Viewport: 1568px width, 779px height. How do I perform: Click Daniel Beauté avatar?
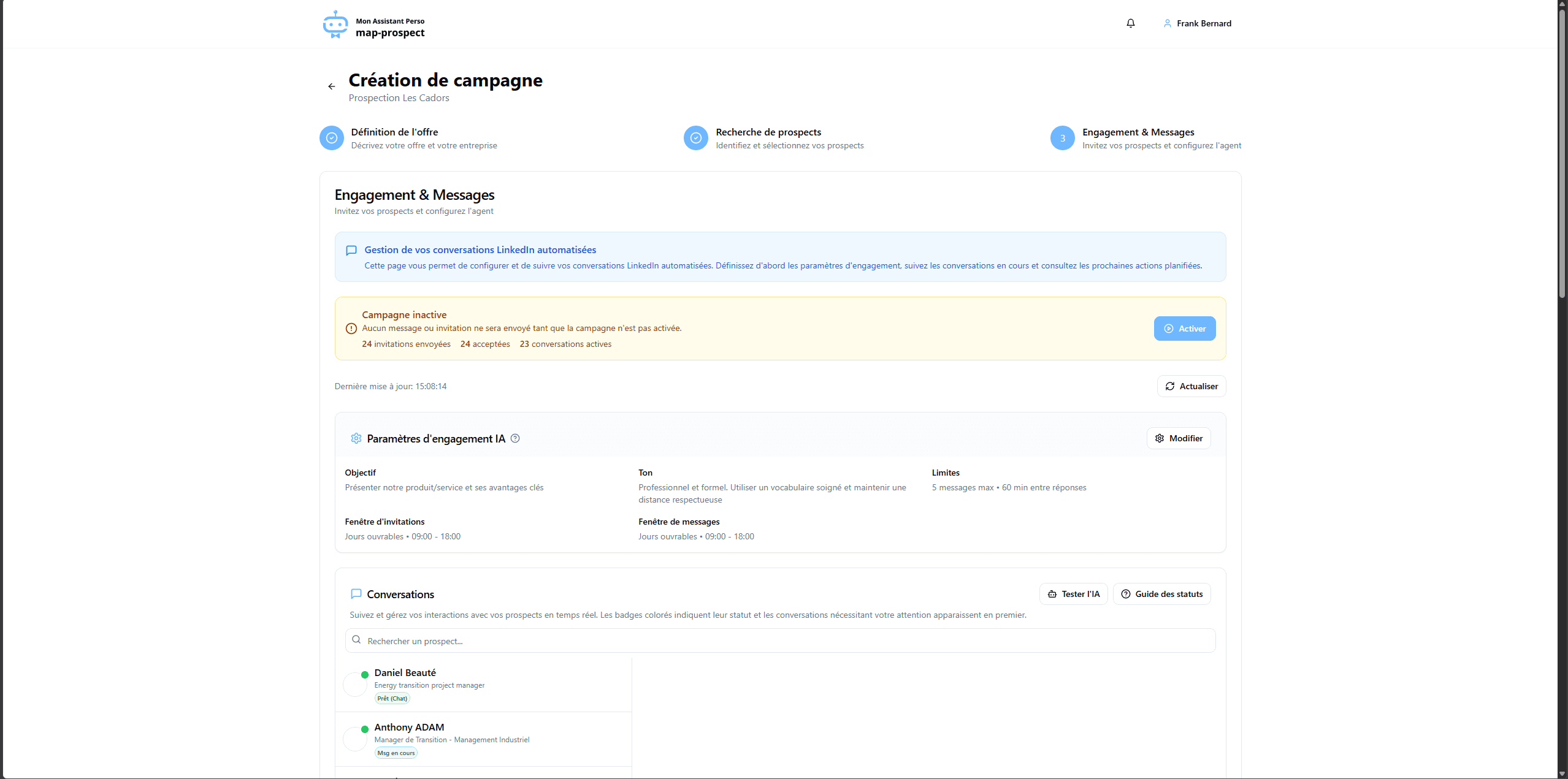(x=355, y=685)
